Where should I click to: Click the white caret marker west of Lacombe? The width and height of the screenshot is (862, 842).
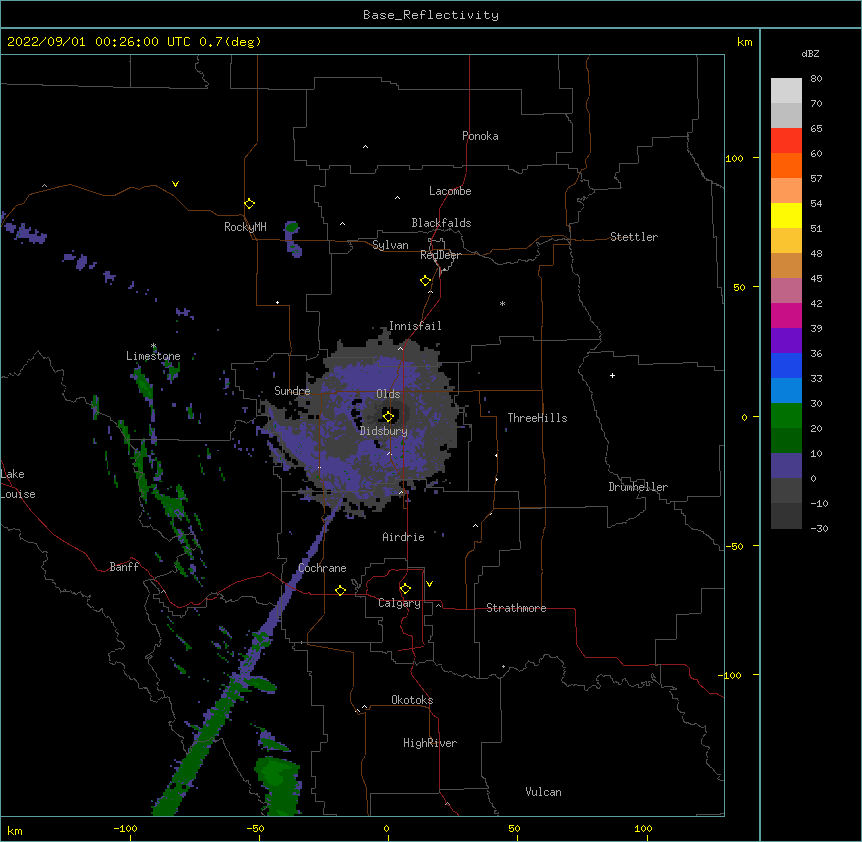pyautogui.click(x=397, y=198)
